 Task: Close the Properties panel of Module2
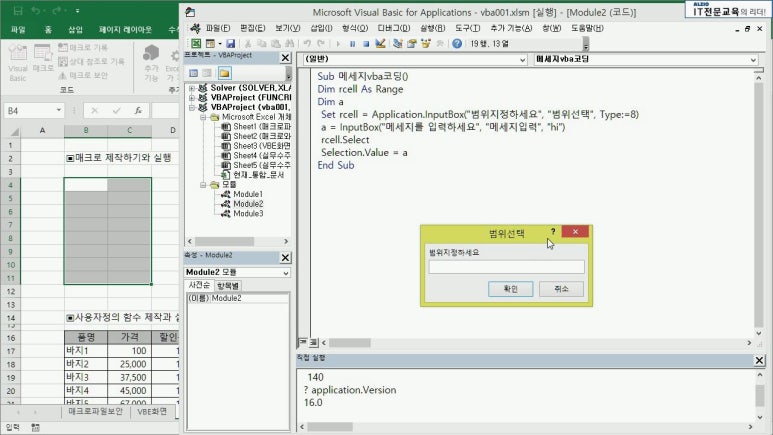(x=285, y=257)
